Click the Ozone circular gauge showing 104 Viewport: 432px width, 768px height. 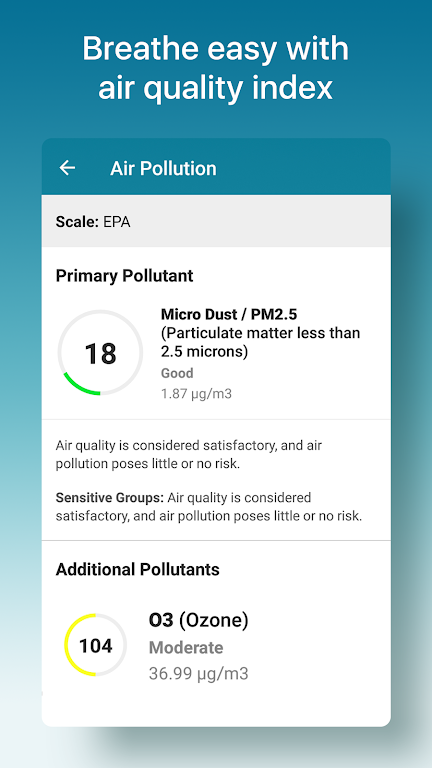point(96,646)
